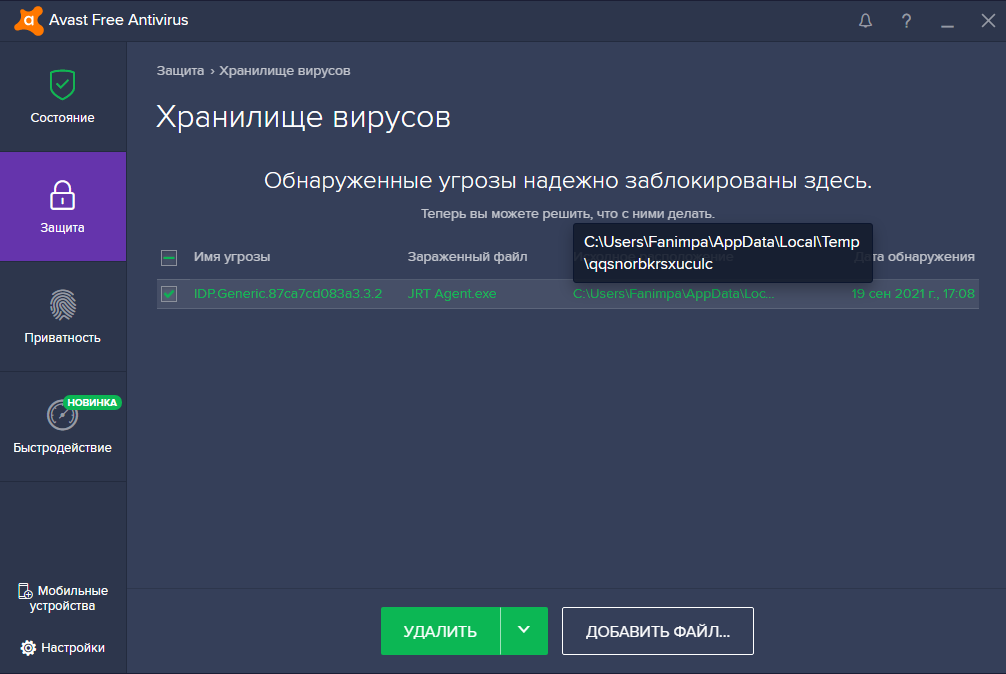Select threat name IDP.Generic.87ca7cd083a3.3.2

288,294
